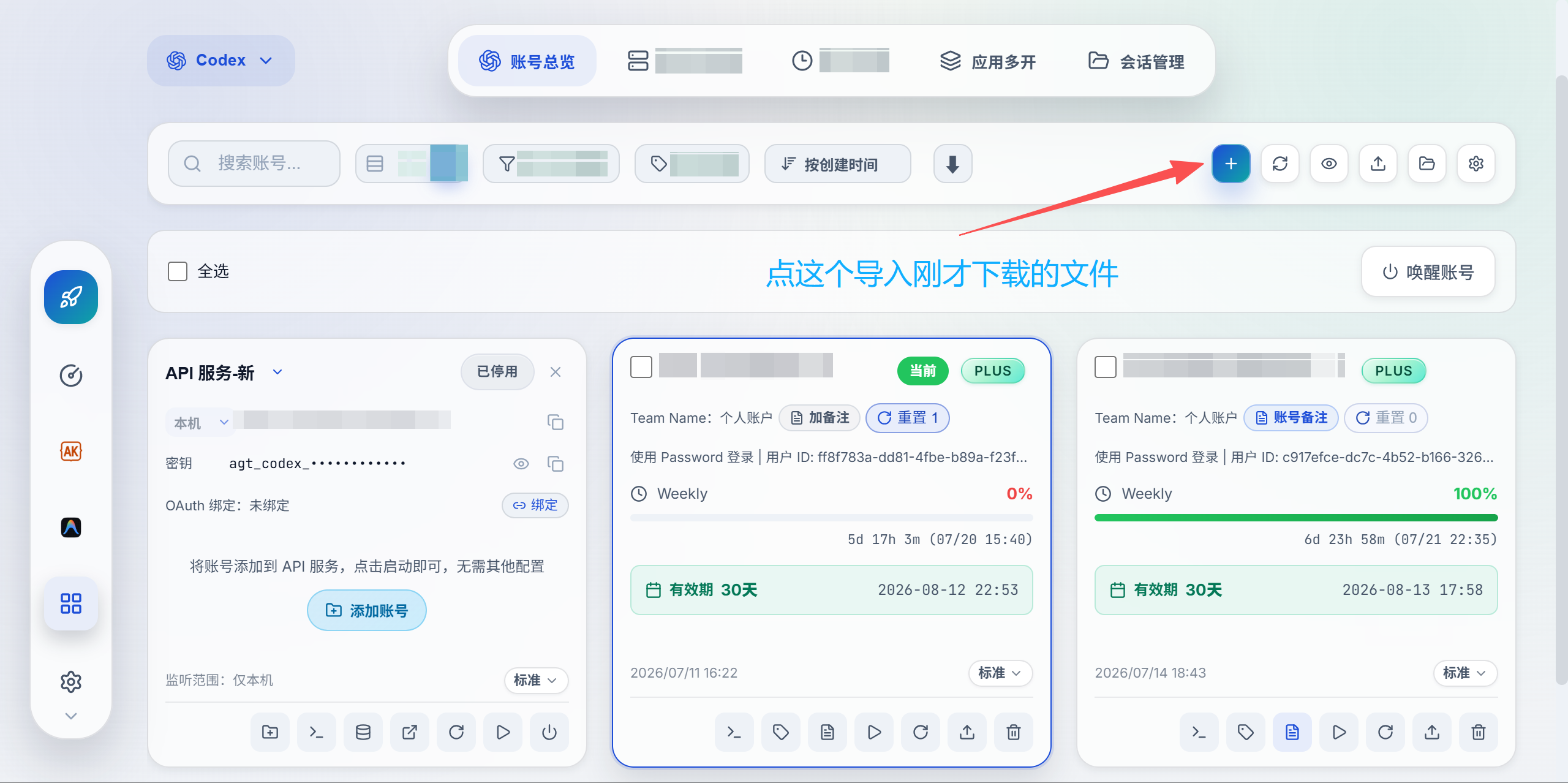Image resolution: width=1568 pixels, height=783 pixels.
Task: Open the toolbar settings gear icon
Action: pos(1476,164)
